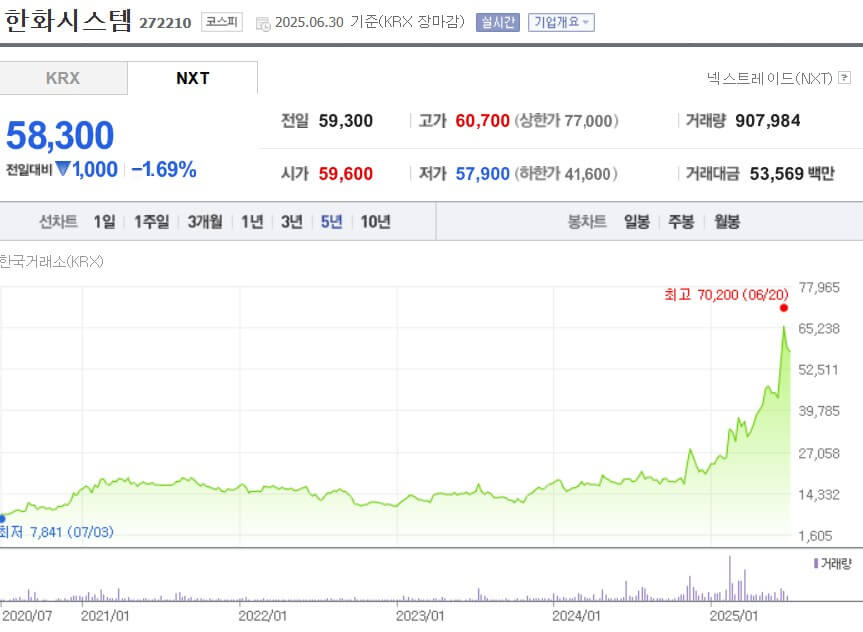This screenshot has height=632, width=863.
Task: Click the 최저 7,841 (07/03) label
Action: pyautogui.click(x=56, y=532)
